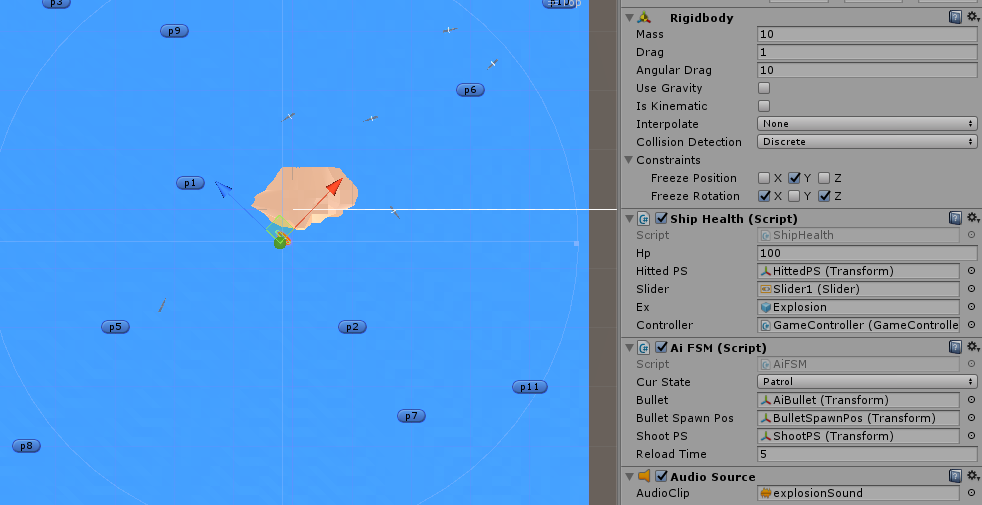
Task: Click the red X-axis gizmo arrow
Action: (x=334, y=186)
